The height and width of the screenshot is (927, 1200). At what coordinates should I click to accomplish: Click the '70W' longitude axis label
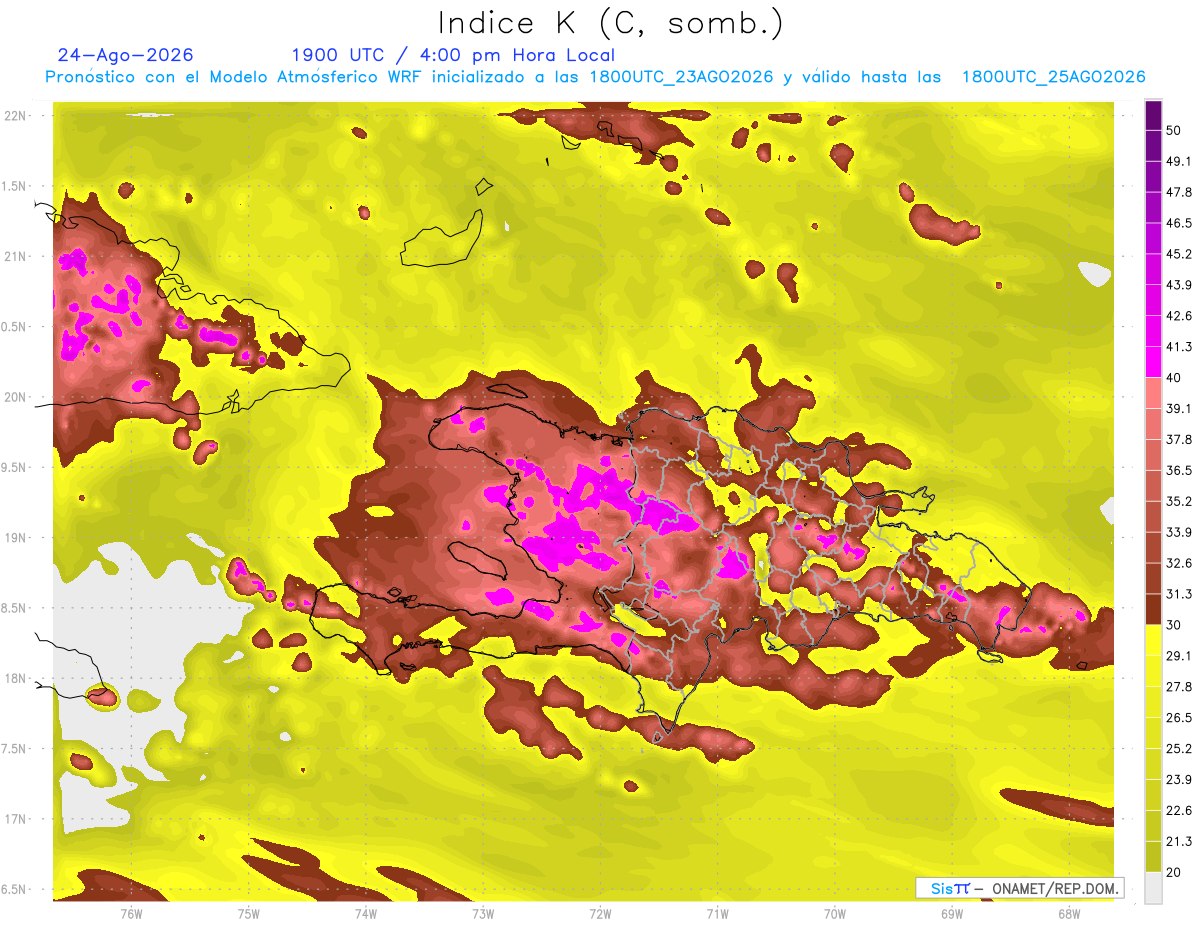835,914
